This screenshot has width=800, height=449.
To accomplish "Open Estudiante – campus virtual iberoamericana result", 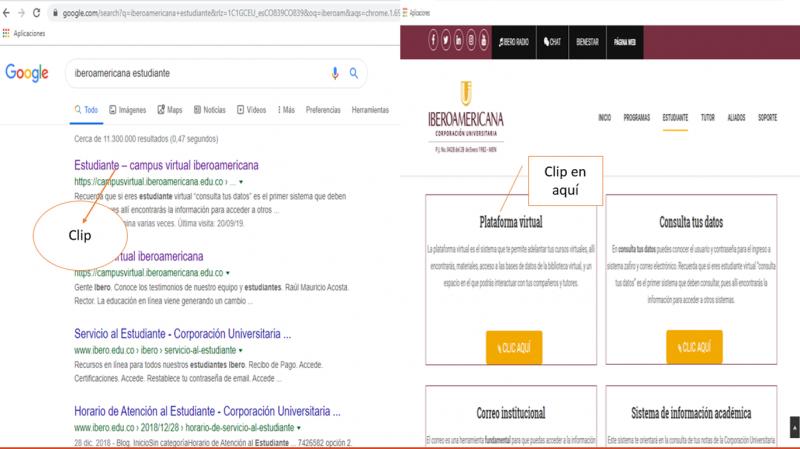I will click(x=166, y=165).
